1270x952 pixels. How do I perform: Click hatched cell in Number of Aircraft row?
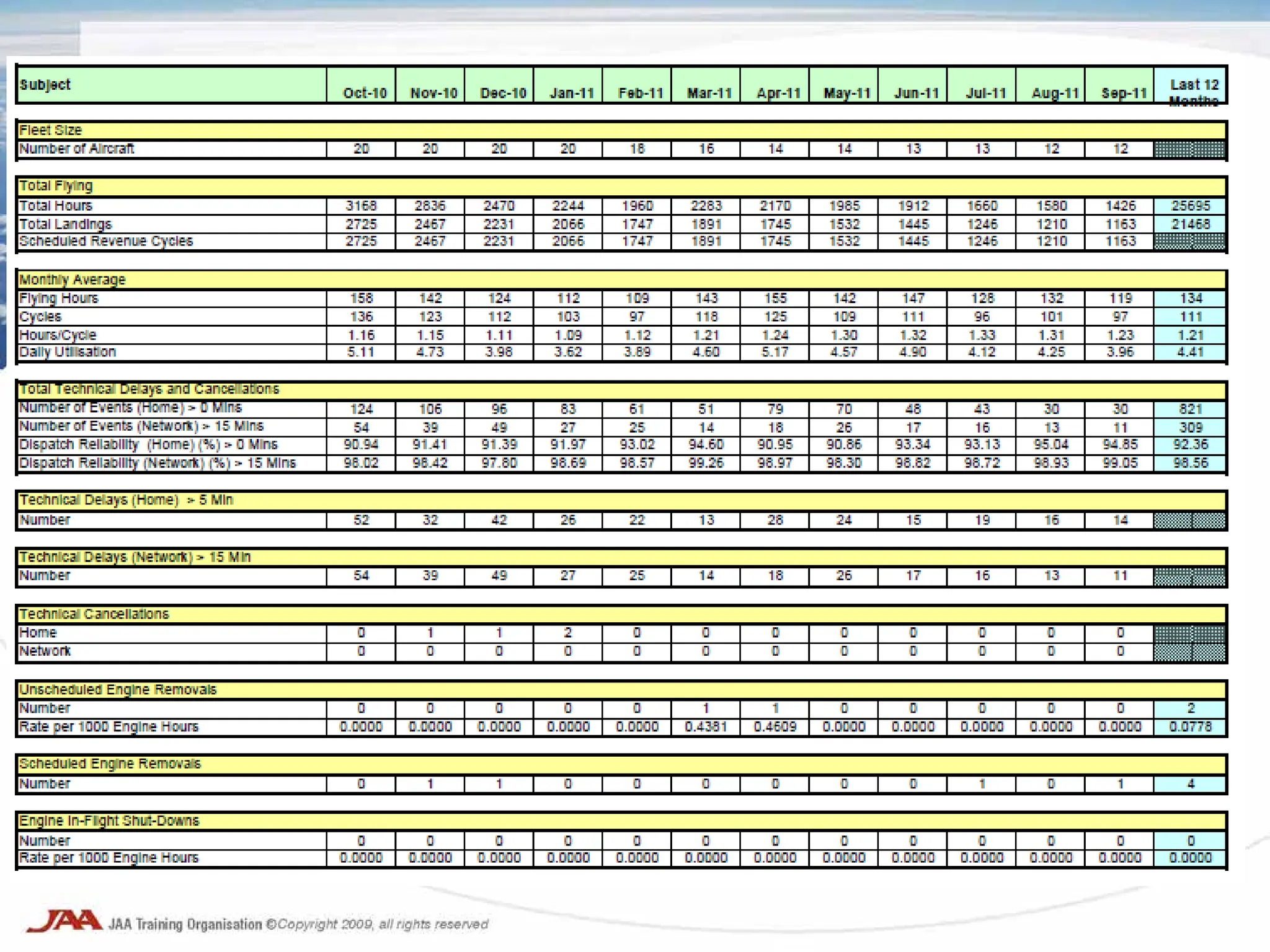[x=1189, y=149]
